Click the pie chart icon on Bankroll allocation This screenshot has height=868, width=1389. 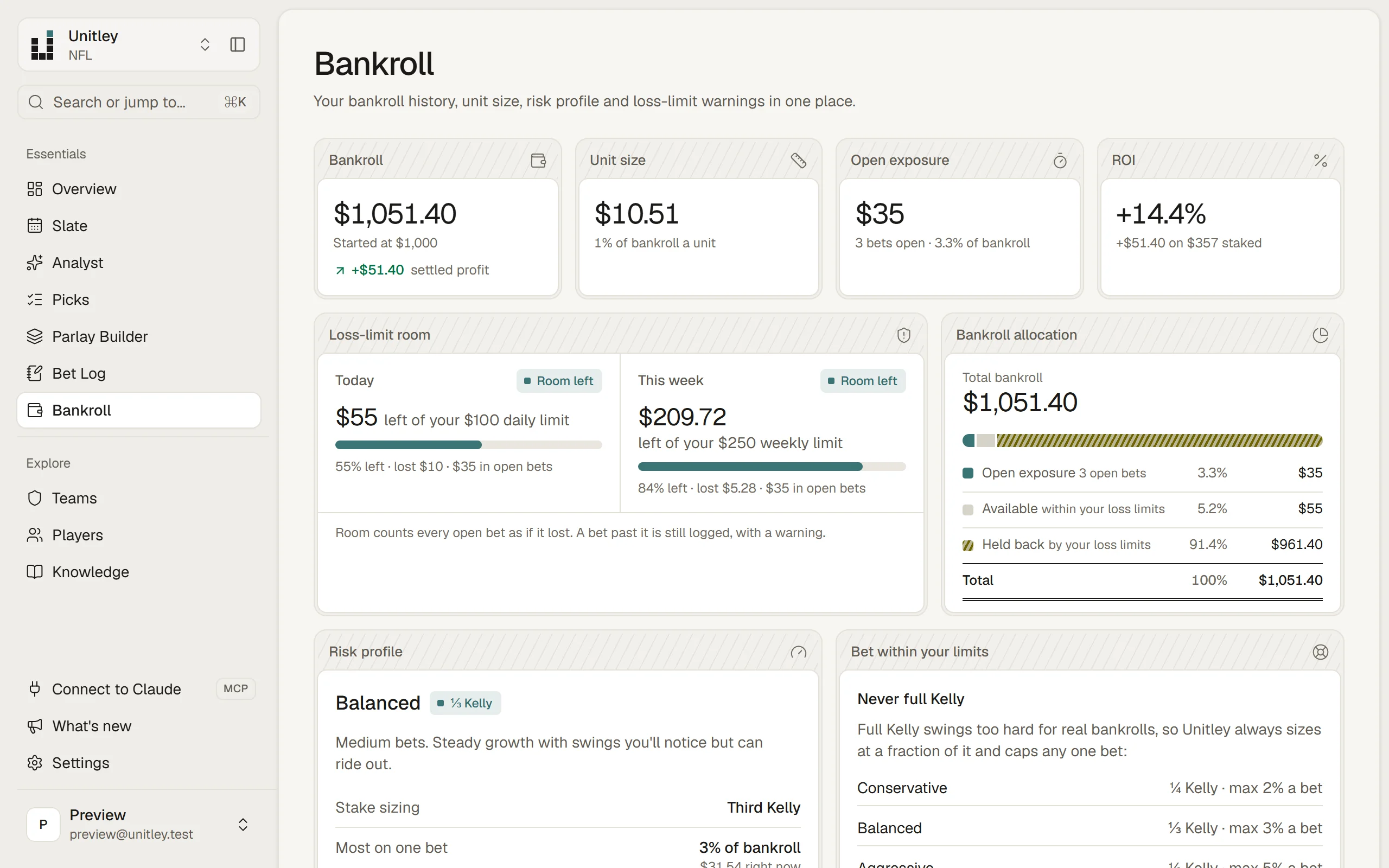point(1320,335)
